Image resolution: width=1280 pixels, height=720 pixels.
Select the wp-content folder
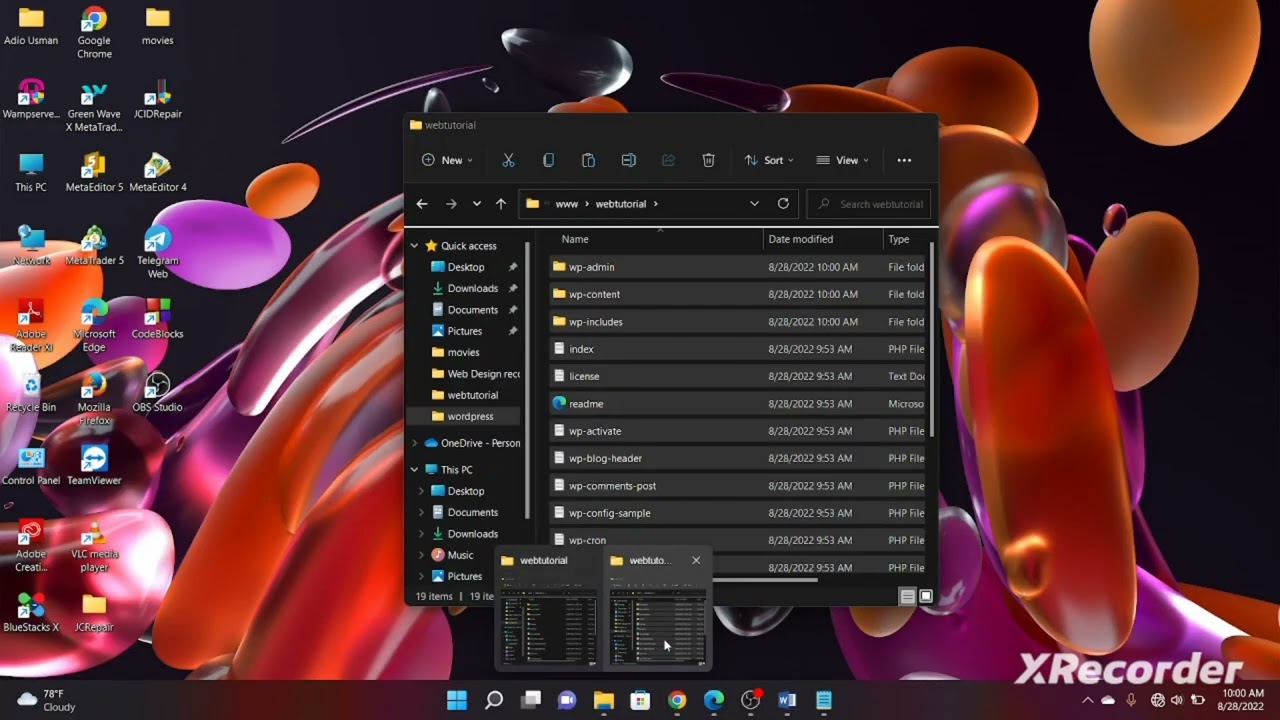pyautogui.click(x=738, y=294)
